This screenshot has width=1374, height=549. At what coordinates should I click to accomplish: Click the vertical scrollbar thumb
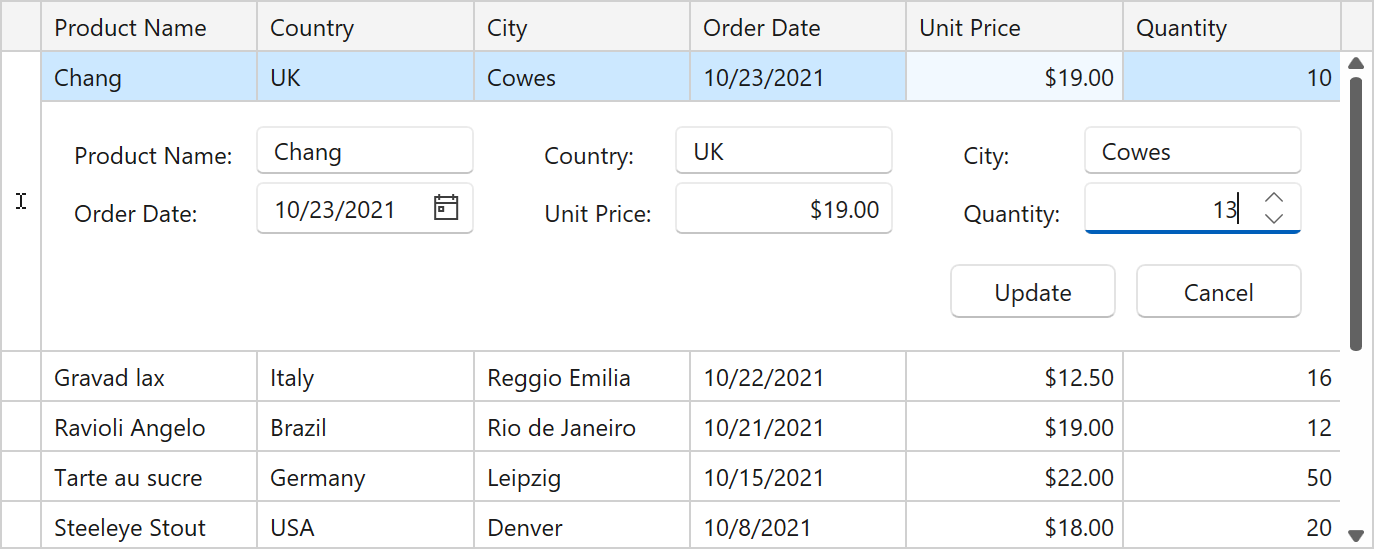click(x=1356, y=212)
